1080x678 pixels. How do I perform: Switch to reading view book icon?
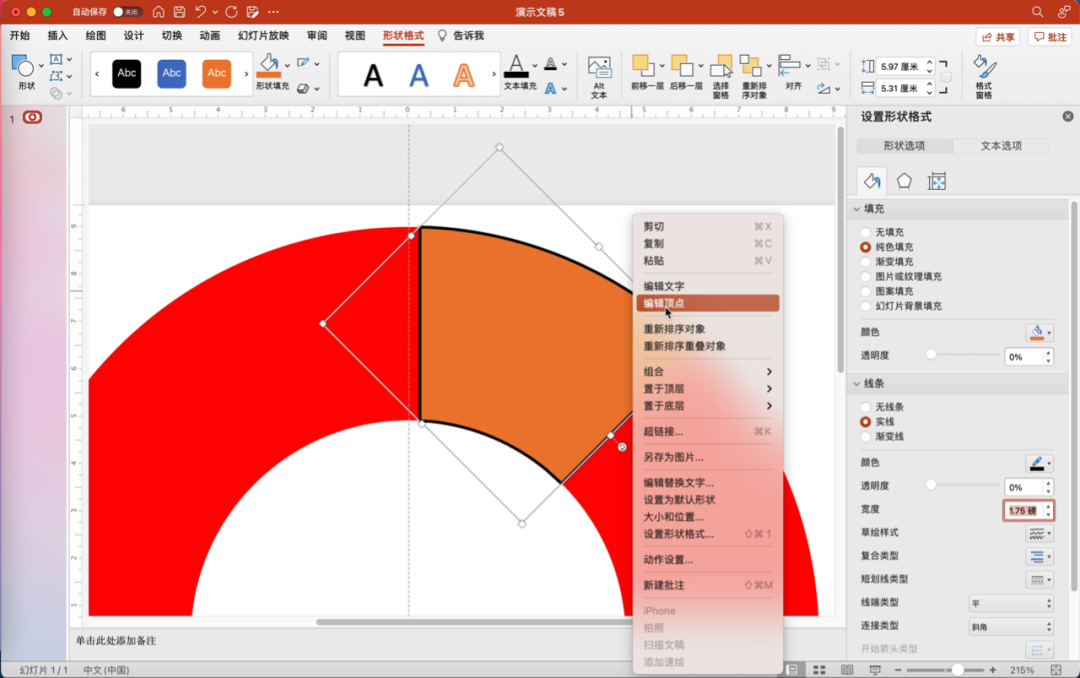click(847, 670)
